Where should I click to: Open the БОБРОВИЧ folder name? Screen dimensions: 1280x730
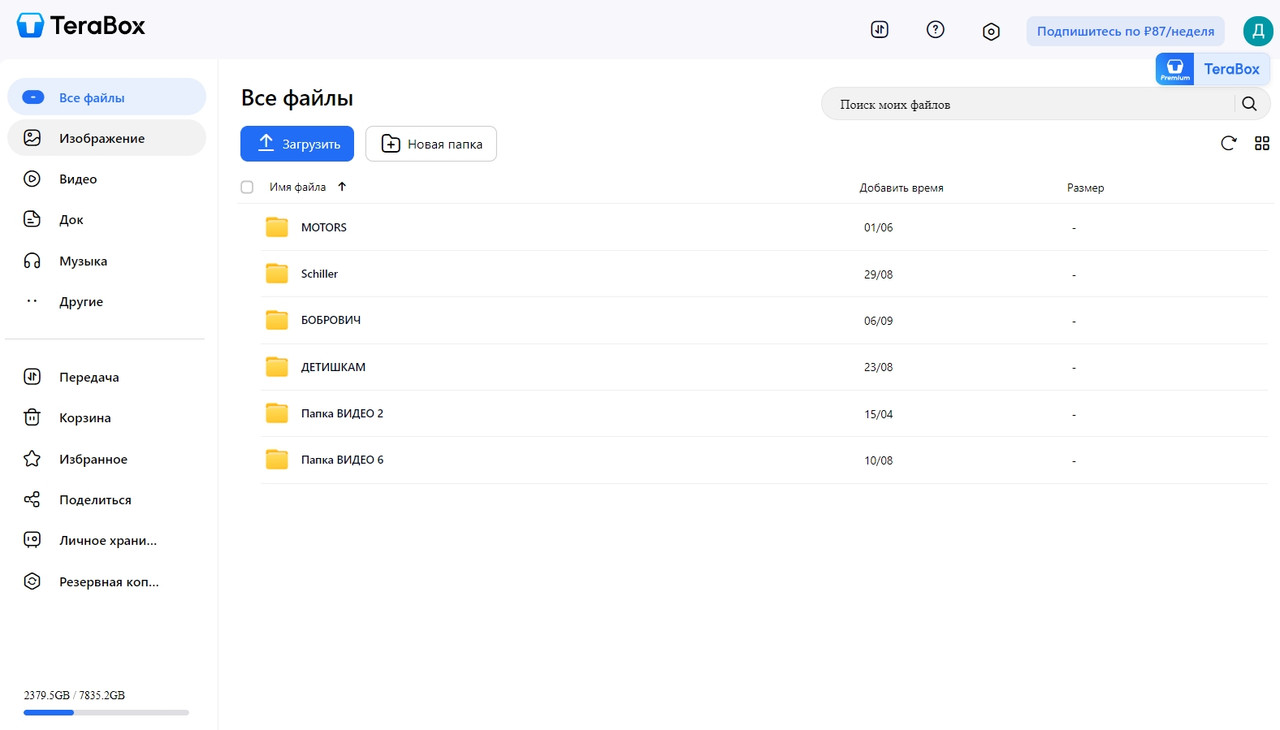point(331,320)
